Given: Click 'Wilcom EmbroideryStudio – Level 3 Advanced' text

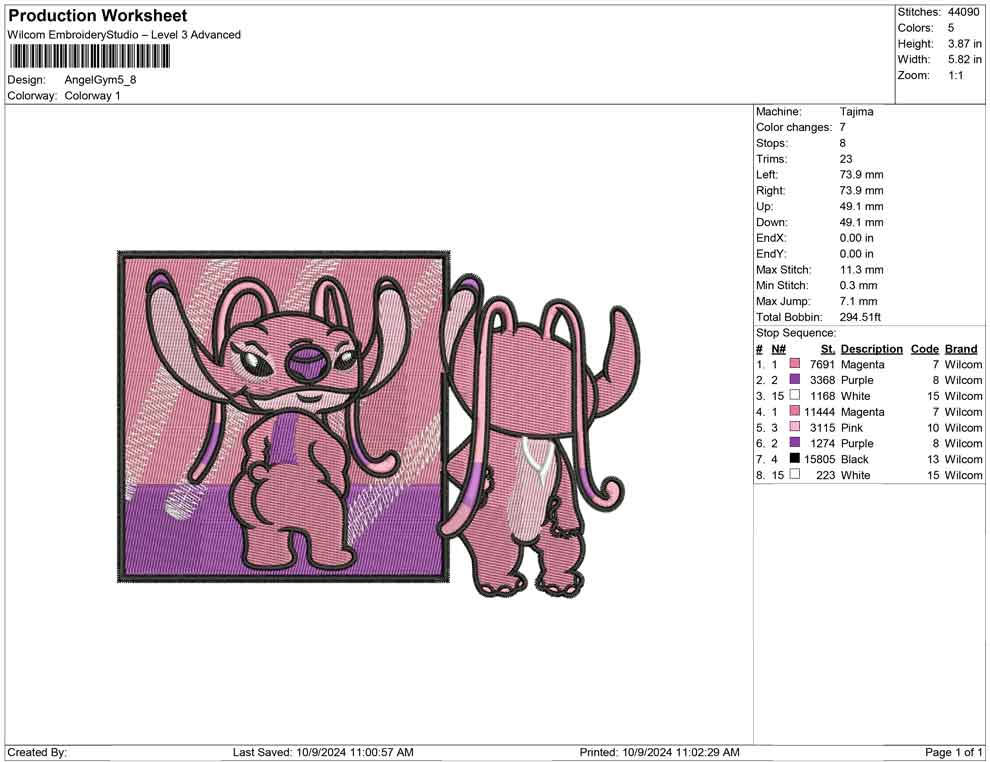Looking at the screenshot, I should (124, 35).
